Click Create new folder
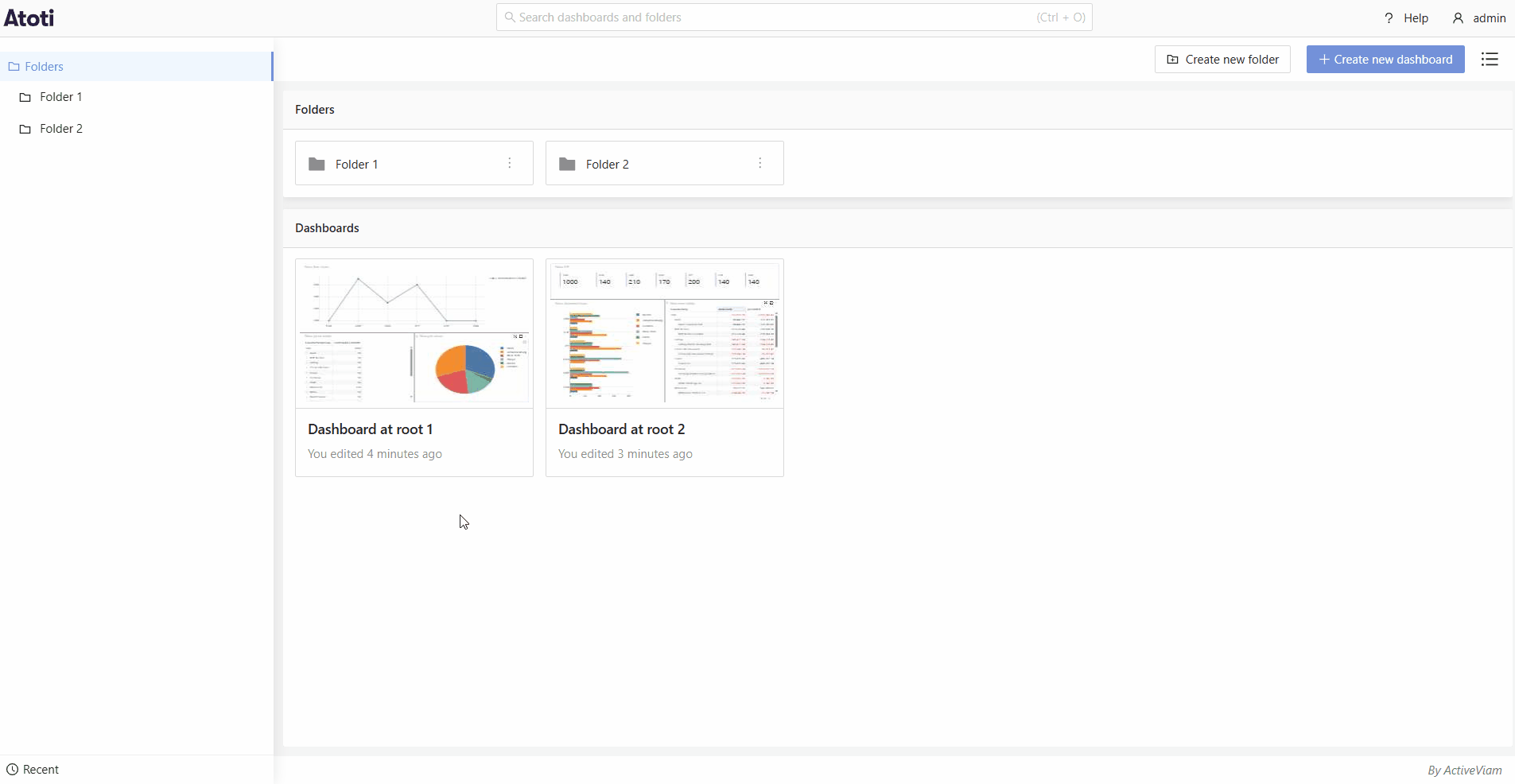1515x784 pixels. [1222, 59]
